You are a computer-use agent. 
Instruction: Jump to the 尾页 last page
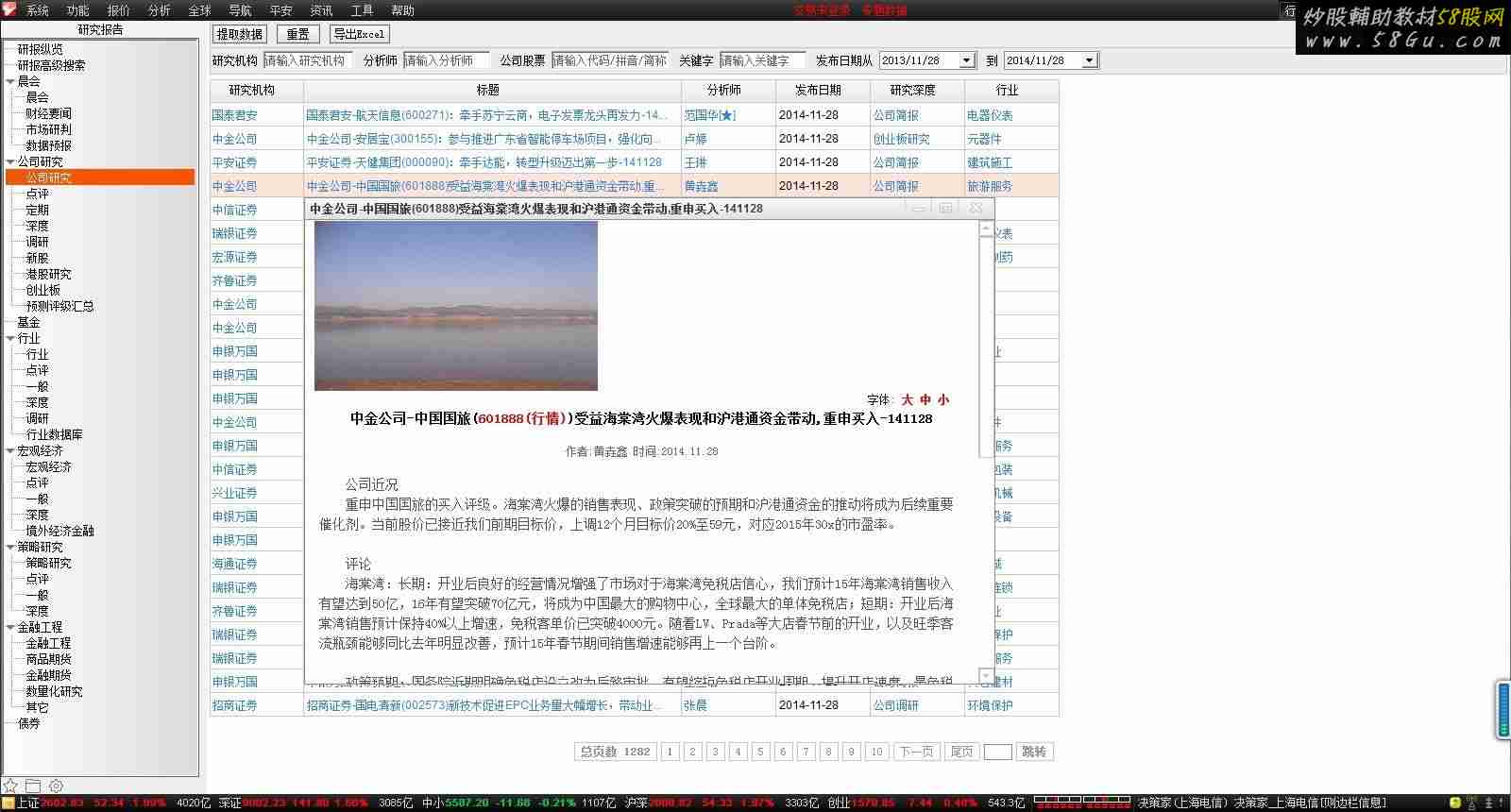tap(961, 752)
